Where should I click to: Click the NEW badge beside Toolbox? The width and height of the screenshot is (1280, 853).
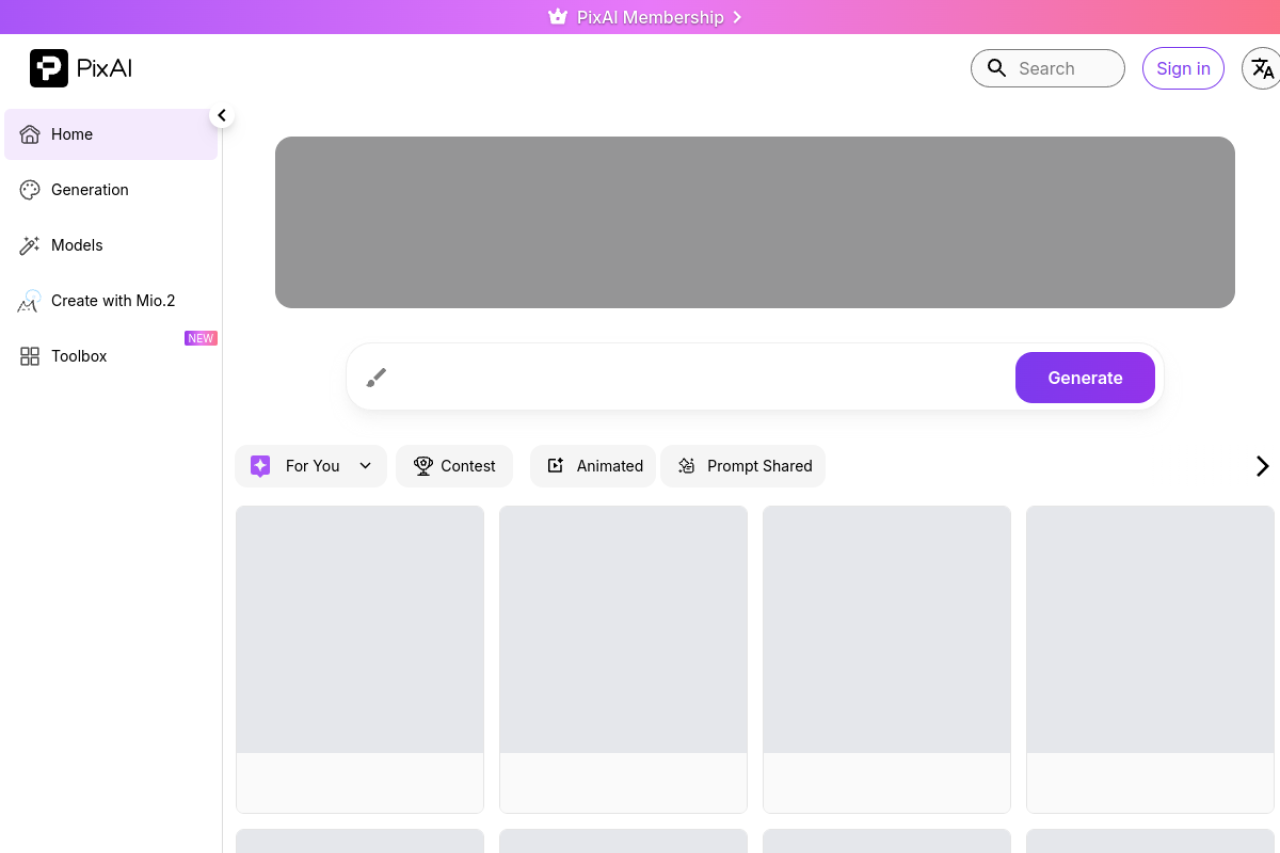tap(201, 338)
